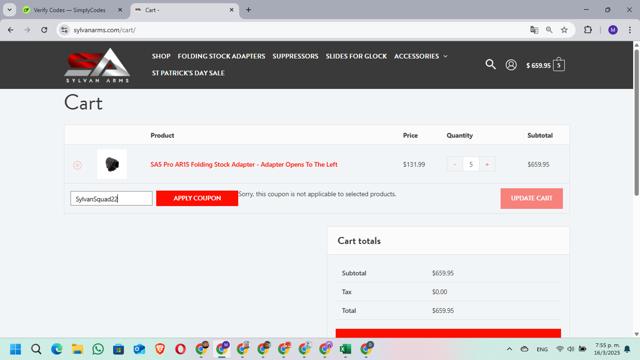Go back in browser history
Image resolution: width=640 pixels, height=360 pixels.
[x=11, y=30]
